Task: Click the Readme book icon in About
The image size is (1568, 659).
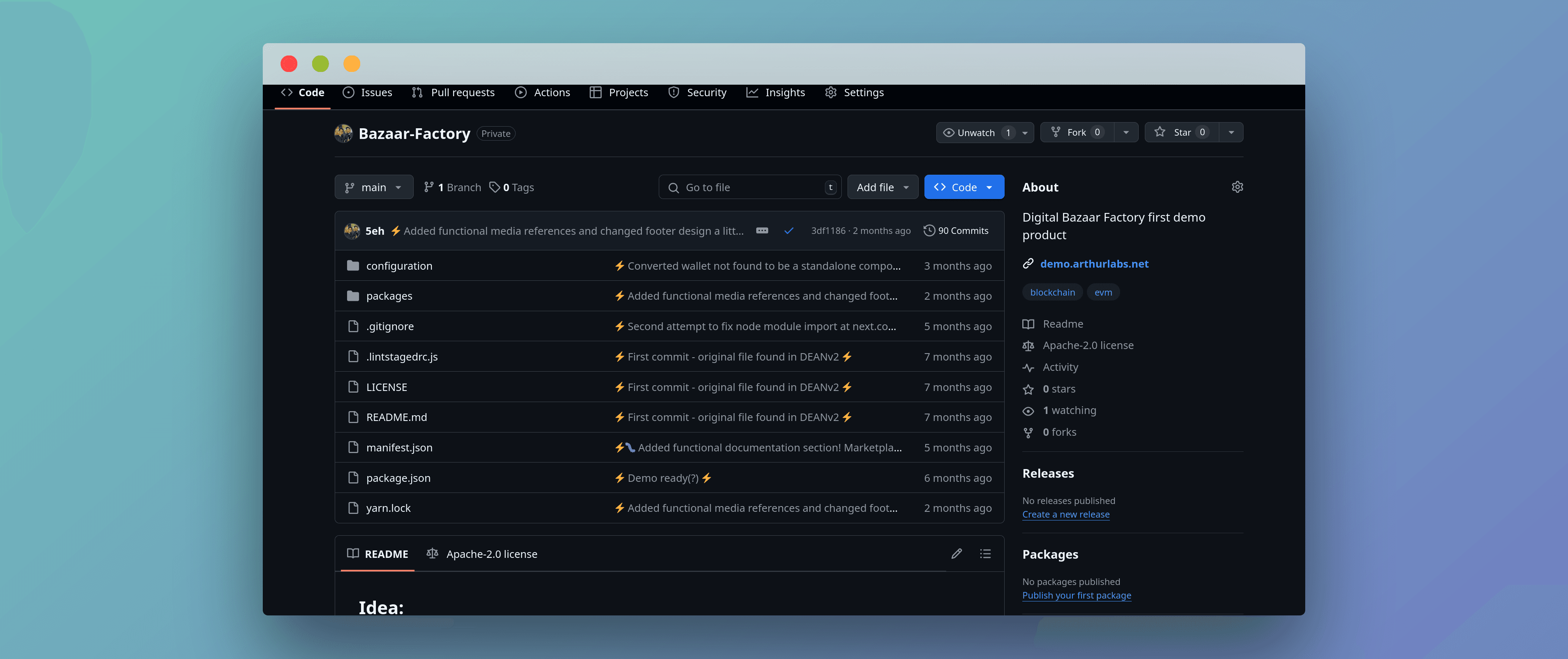Action: [1028, 324]
